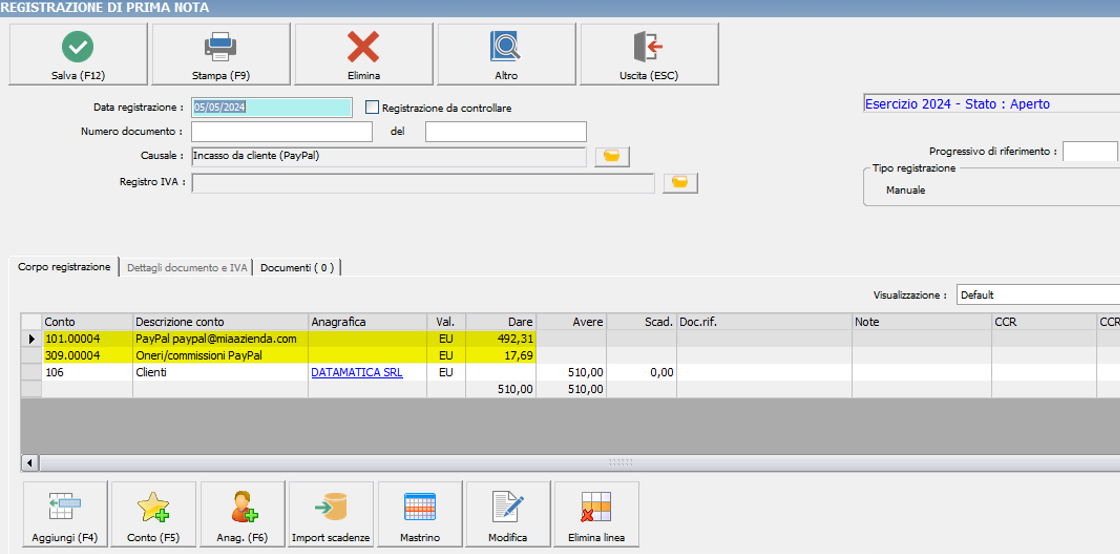1120x554 pixels.
Task: Print with the Stampa (F9) button
Action: (221, 54)
